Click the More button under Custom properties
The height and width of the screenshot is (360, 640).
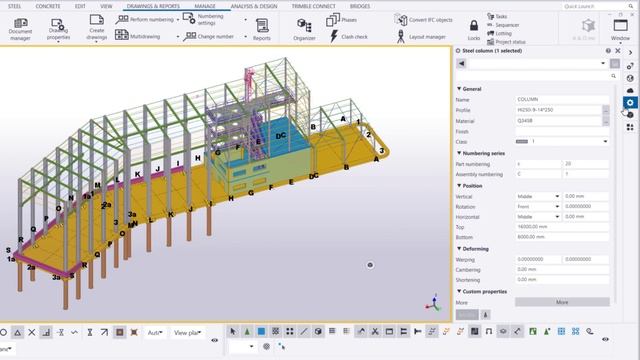pos(562,302)
